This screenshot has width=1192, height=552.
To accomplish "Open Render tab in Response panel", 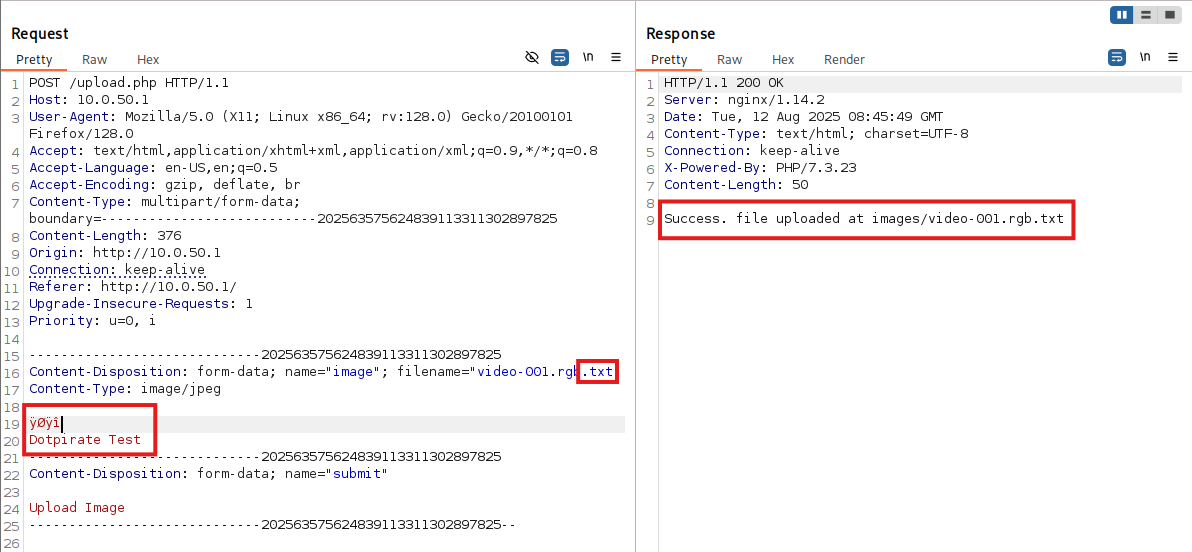I will pyautogui.click(x=844, y=60).
